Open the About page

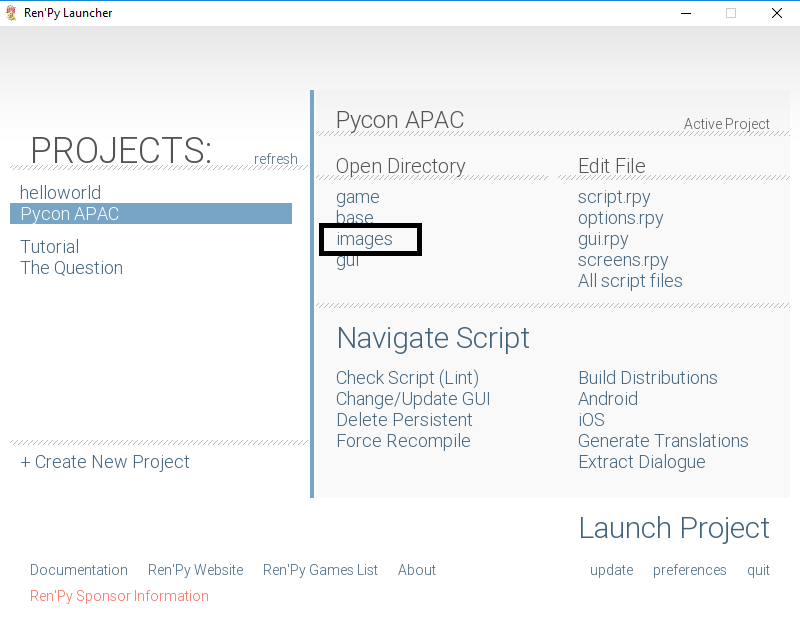tap(417, 570)
